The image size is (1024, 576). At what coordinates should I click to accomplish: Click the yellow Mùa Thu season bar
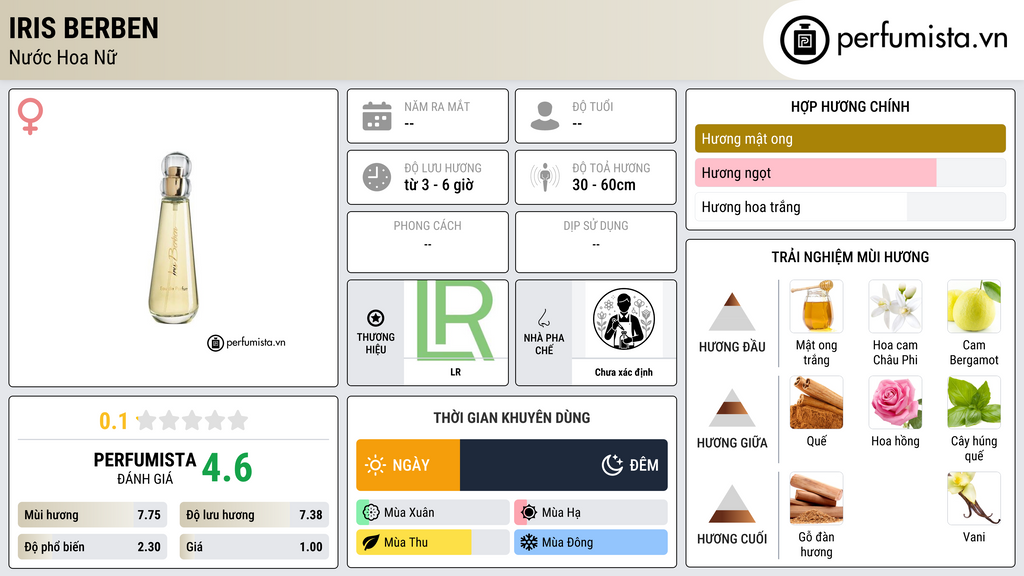point(433,542)
